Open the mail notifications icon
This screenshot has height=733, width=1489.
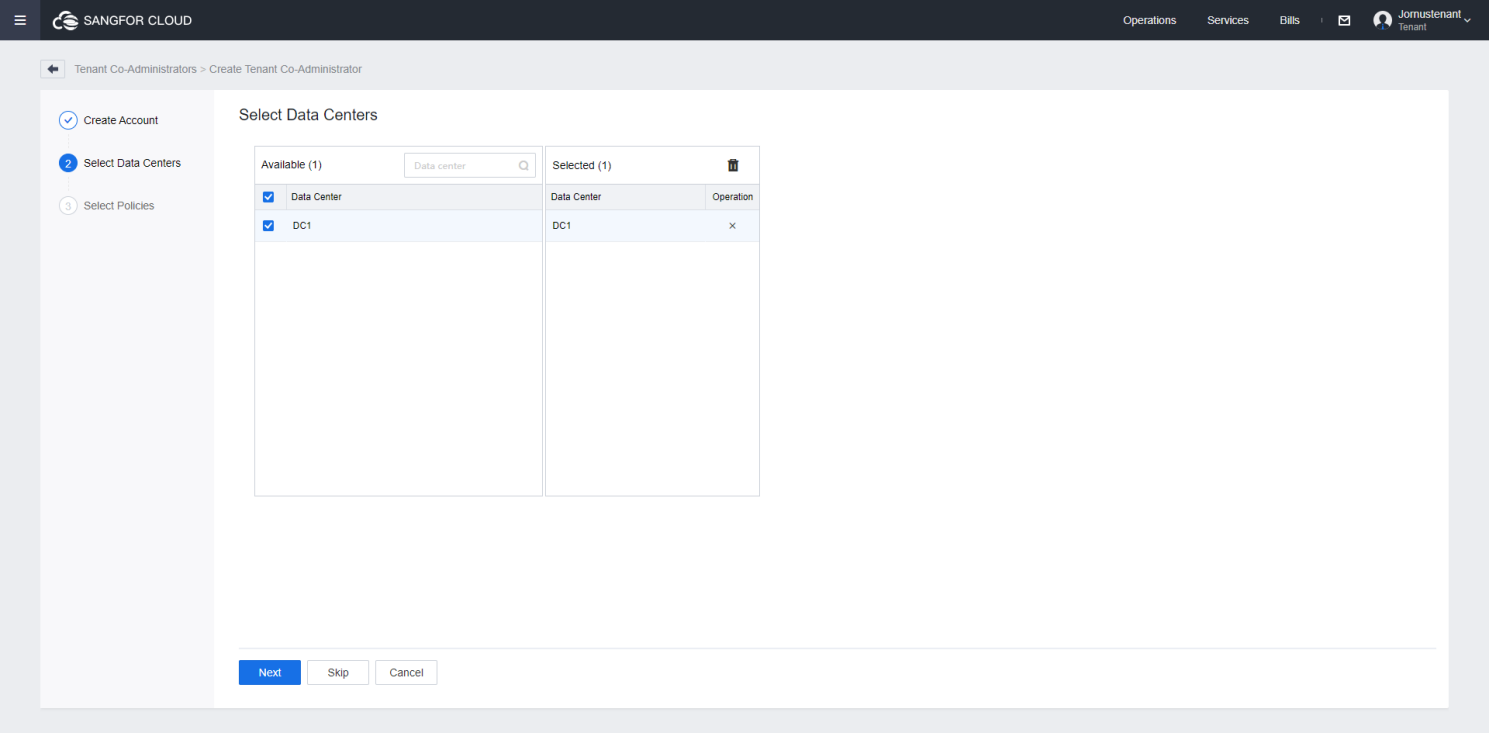pyautogui.click(x=1344, y=20)
